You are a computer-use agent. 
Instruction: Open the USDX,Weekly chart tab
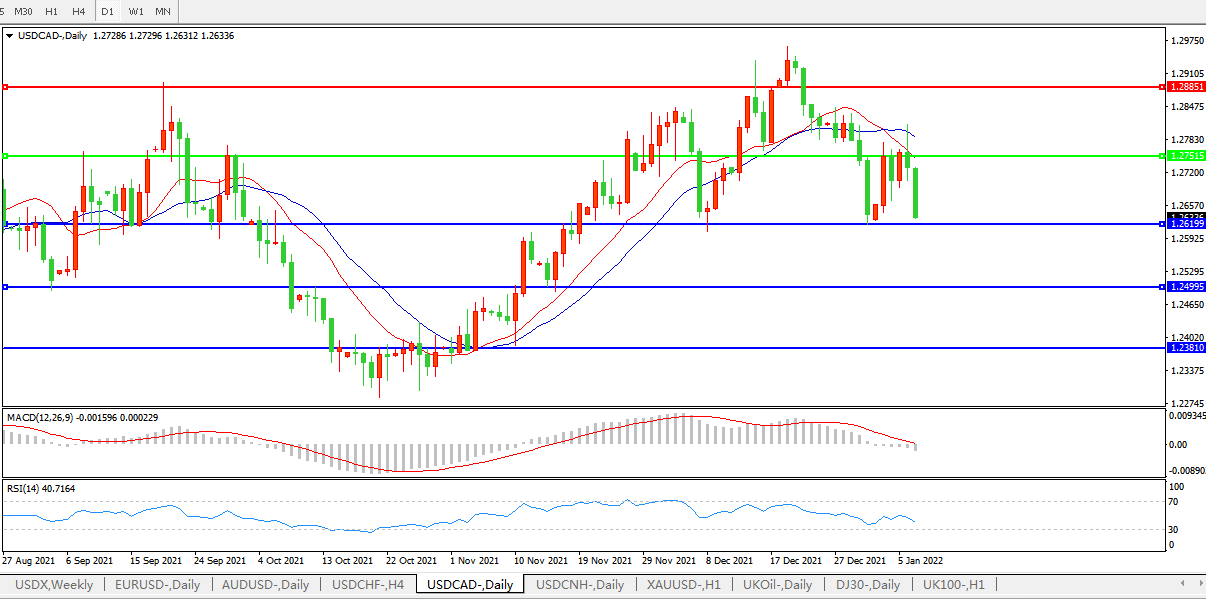[53, 584]
